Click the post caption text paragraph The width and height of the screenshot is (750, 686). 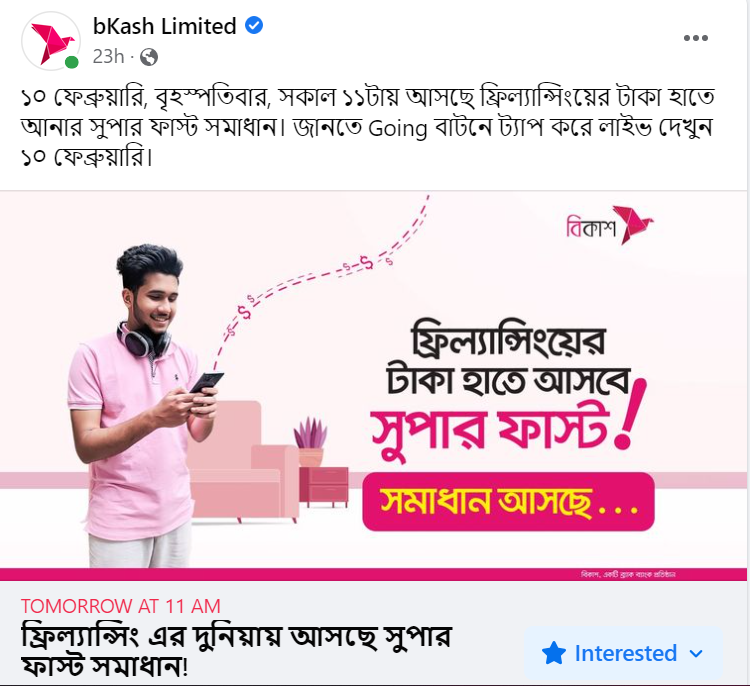[367, 127]
